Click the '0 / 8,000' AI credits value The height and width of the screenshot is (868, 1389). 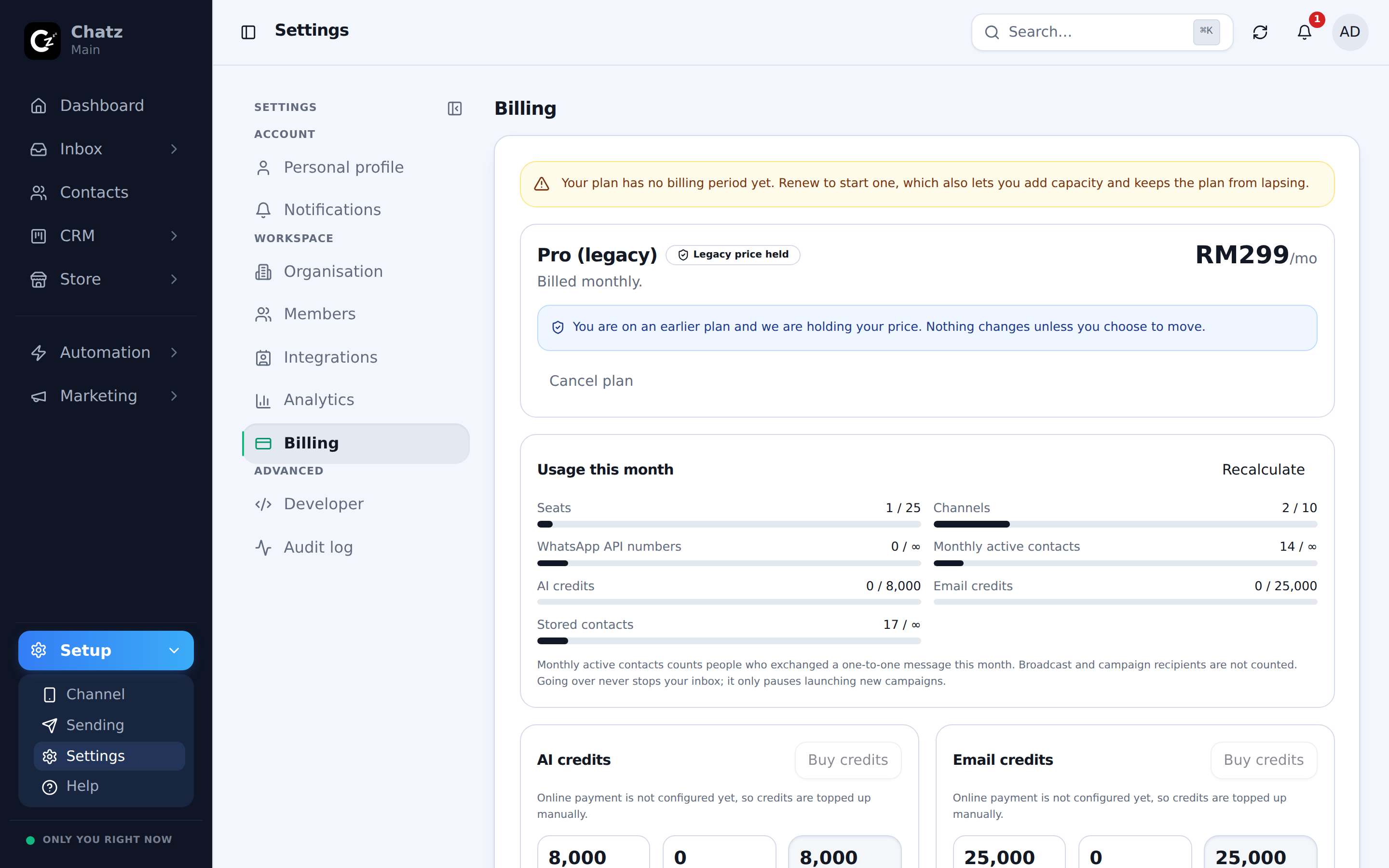(893, 585)
